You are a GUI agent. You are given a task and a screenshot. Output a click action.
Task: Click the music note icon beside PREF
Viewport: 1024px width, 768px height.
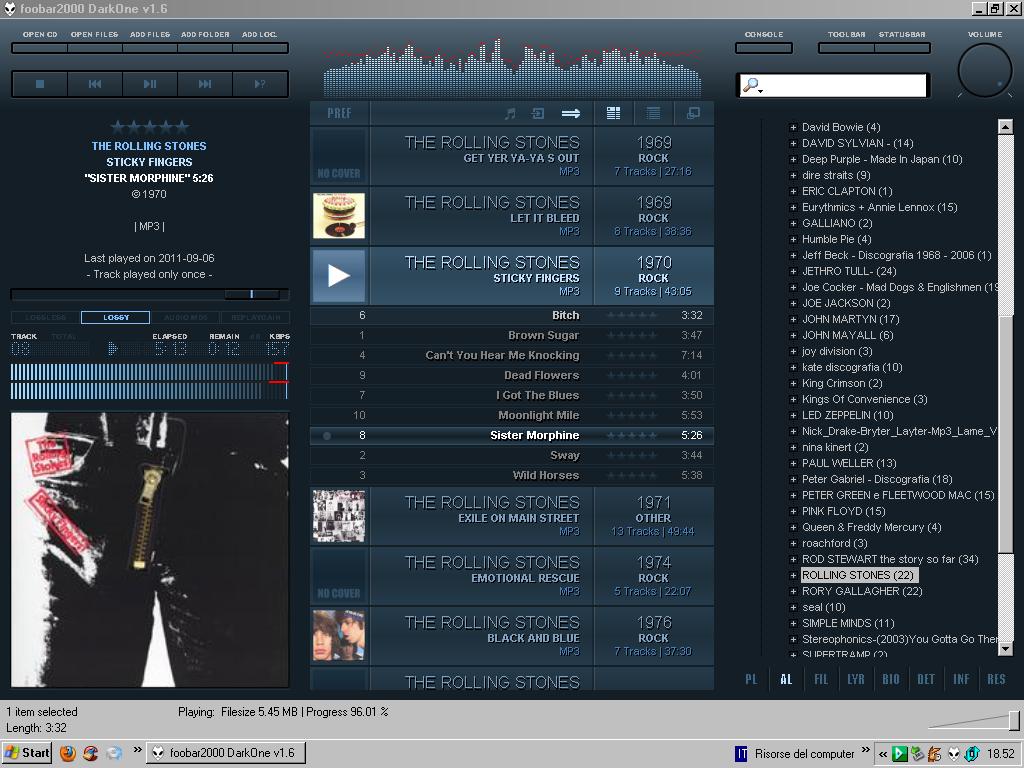[510, 114]
